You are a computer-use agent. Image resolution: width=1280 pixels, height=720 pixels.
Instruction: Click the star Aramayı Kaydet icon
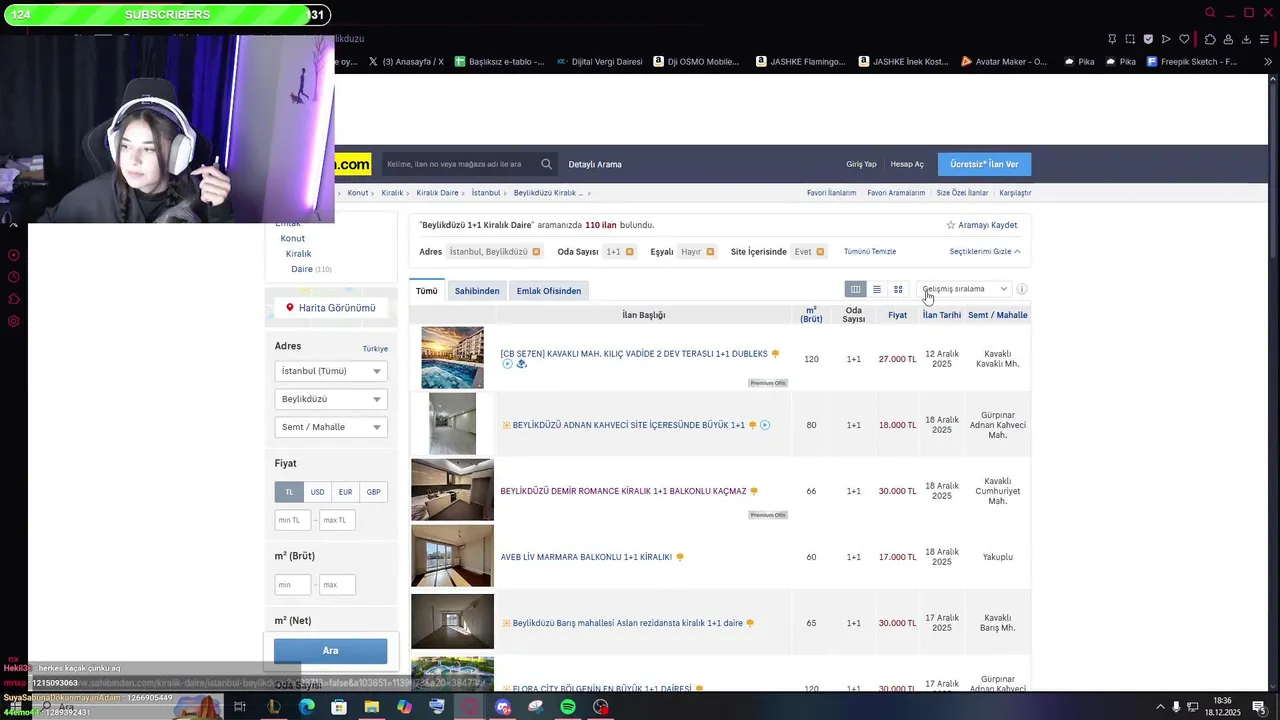(x=951, y=225)
